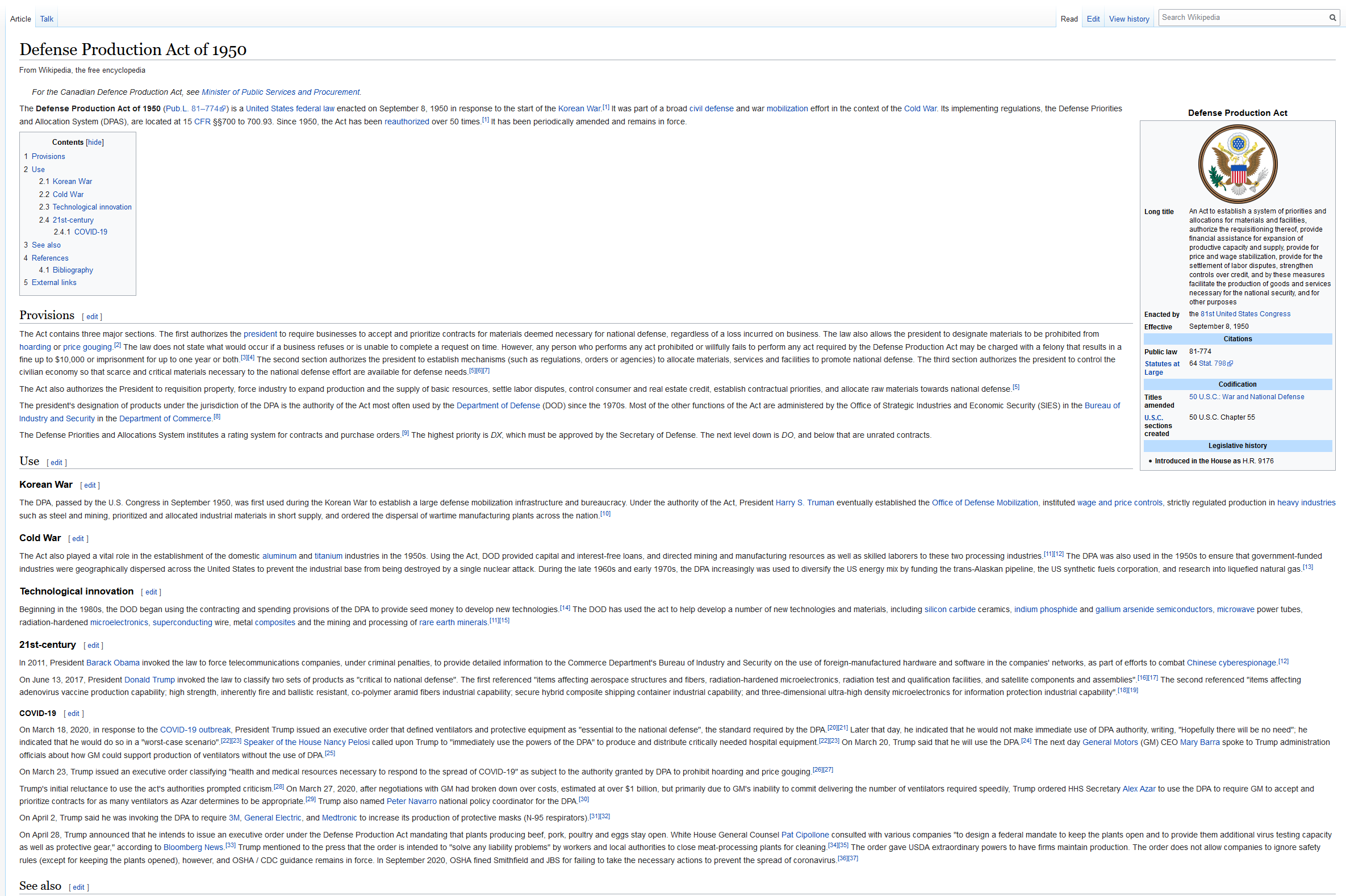Follow the rare earth minerals link
Image resolution: width=1346 pixels, height=896 pixels.
(x=453, y=623)
